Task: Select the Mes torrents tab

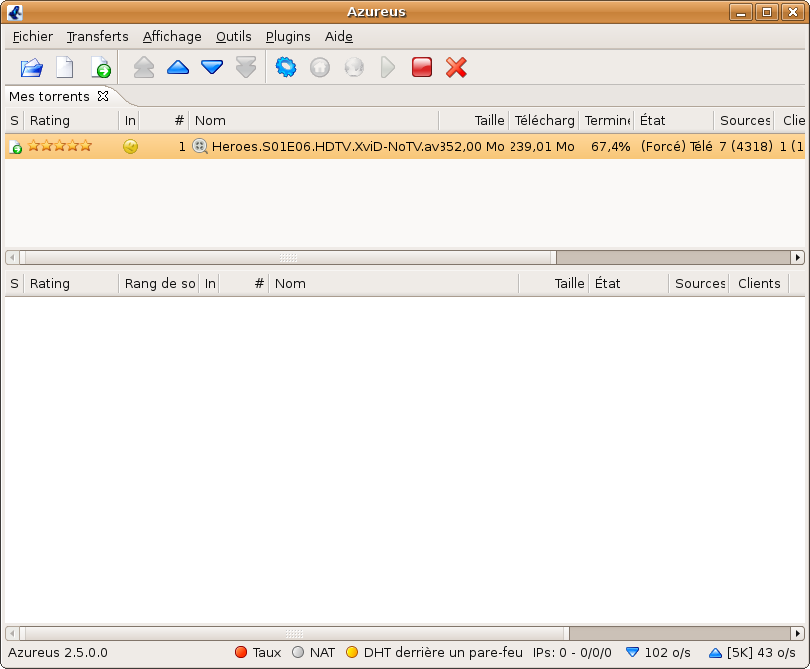Action: (50, 97)
